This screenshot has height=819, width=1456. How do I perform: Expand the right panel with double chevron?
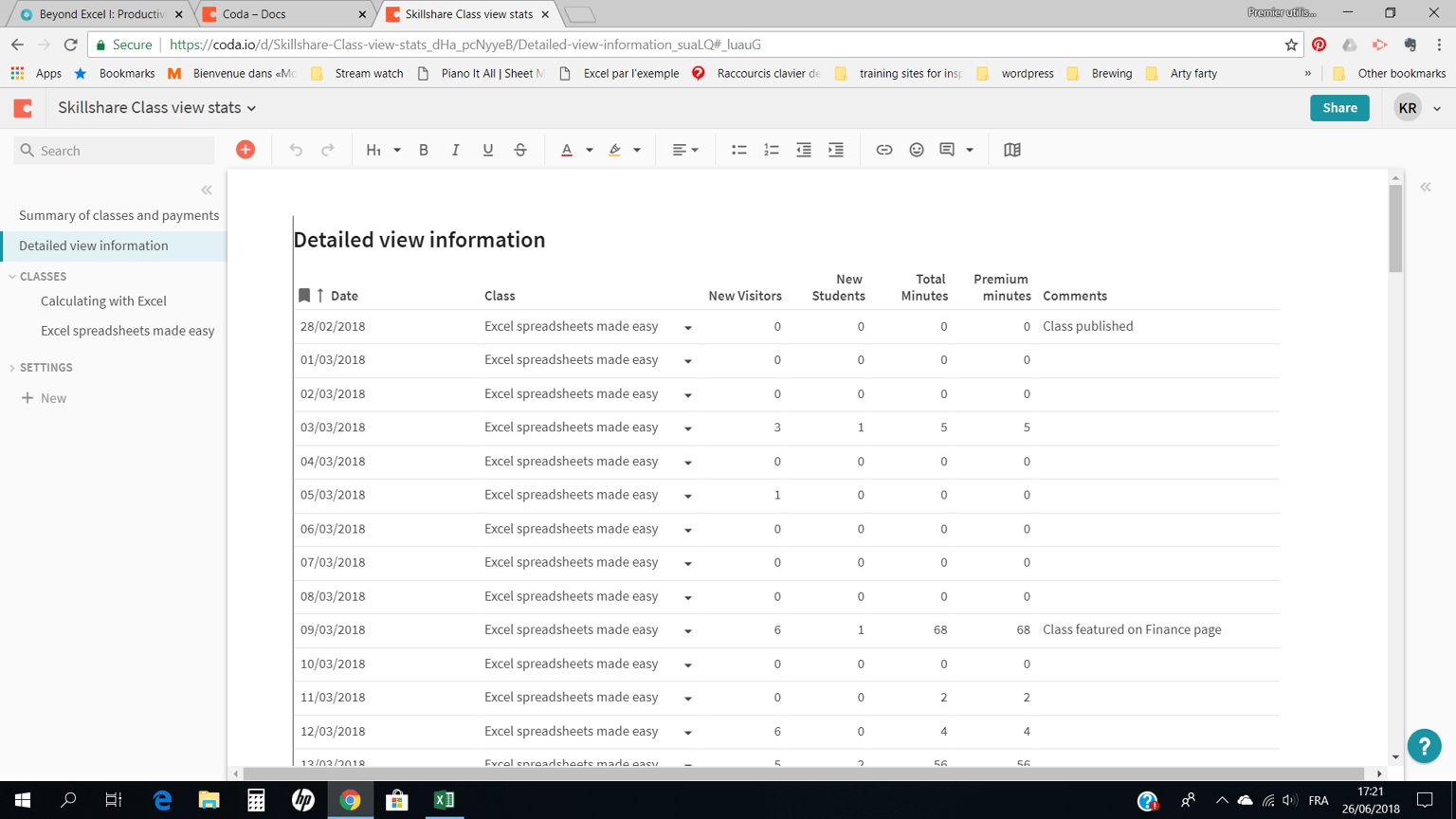[1426, 188]
